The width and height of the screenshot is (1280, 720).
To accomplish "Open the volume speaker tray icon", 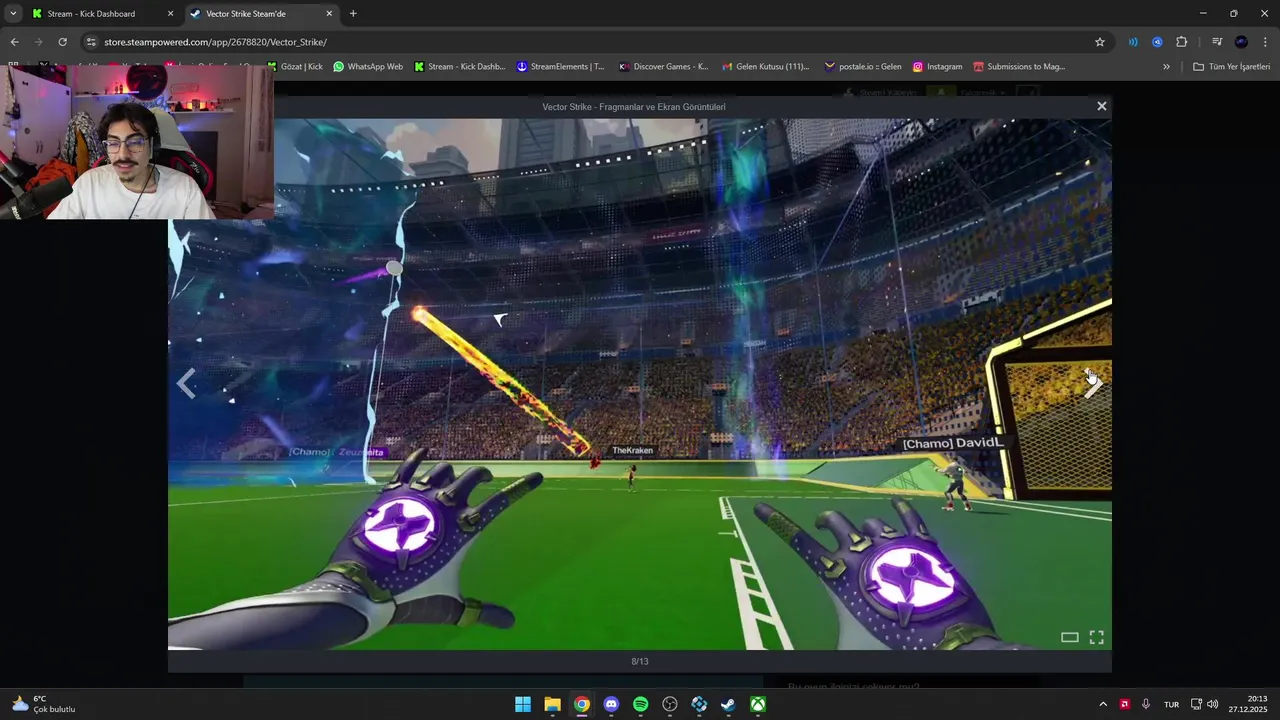I will (x=1213, y=704).
